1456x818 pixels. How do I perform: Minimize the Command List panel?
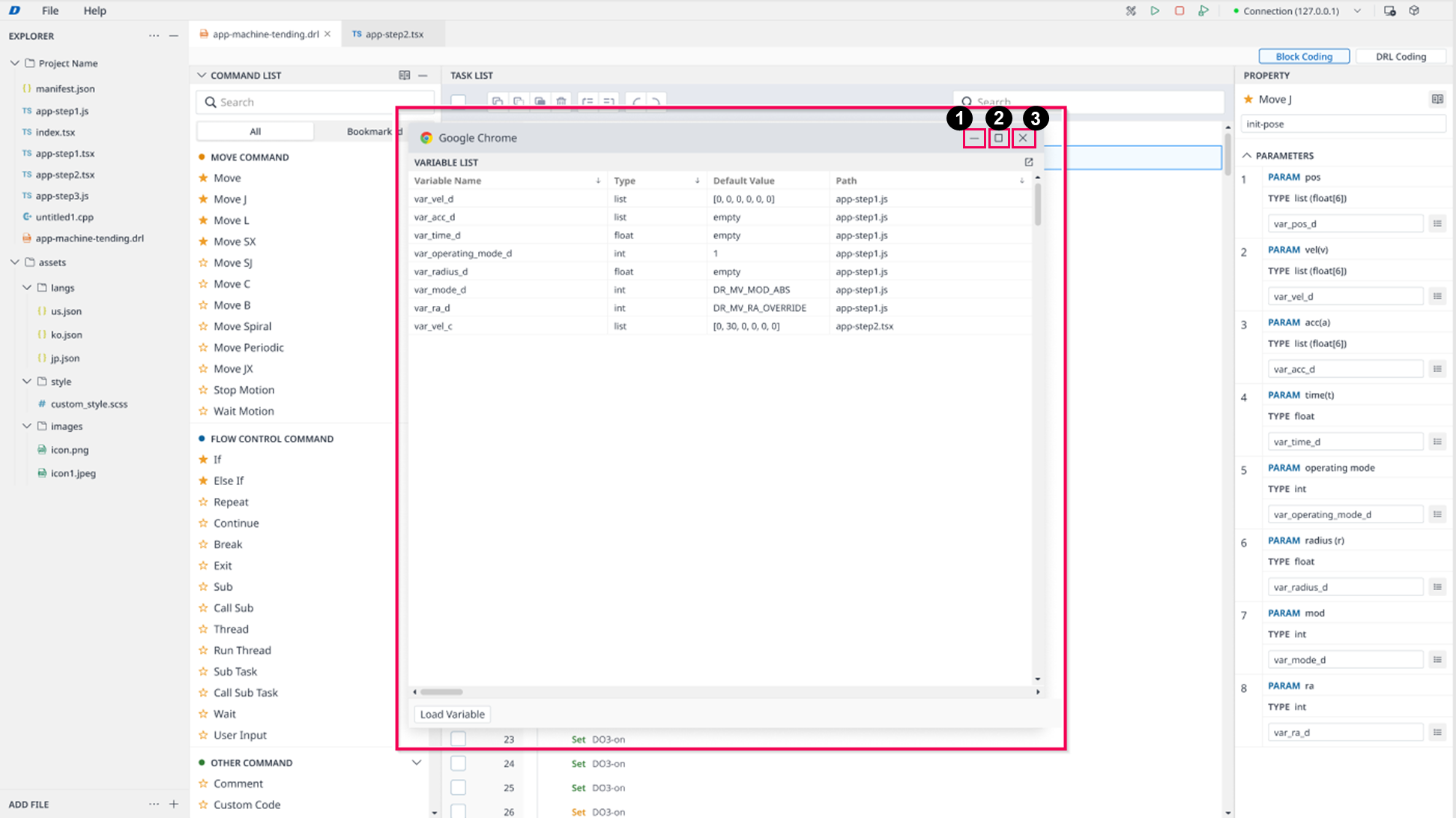coord(423,75)
